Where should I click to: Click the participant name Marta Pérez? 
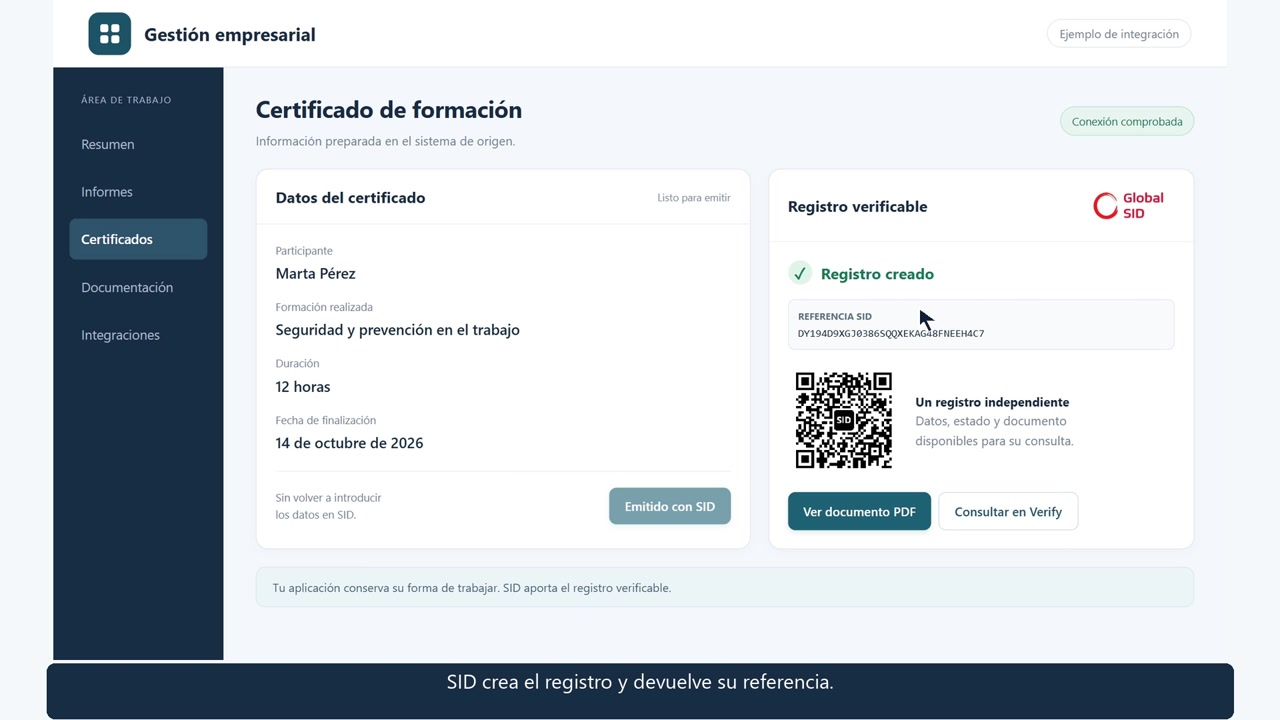[316, 273]
